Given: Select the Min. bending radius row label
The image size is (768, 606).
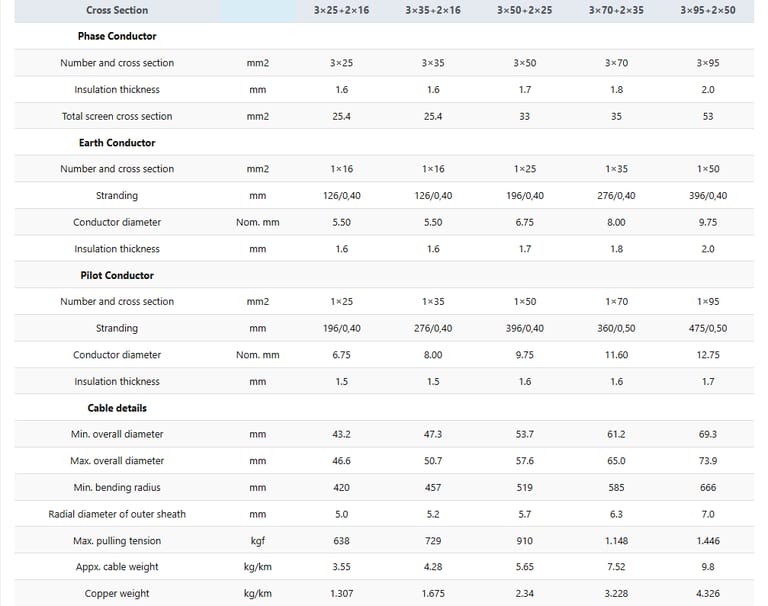Looking at the screenshot, I should [117, 488].
